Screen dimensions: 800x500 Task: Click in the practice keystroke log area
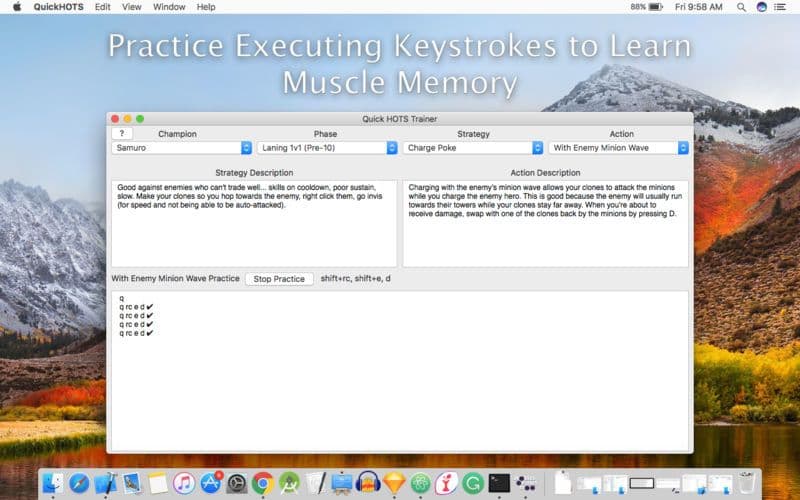point(399,371)
